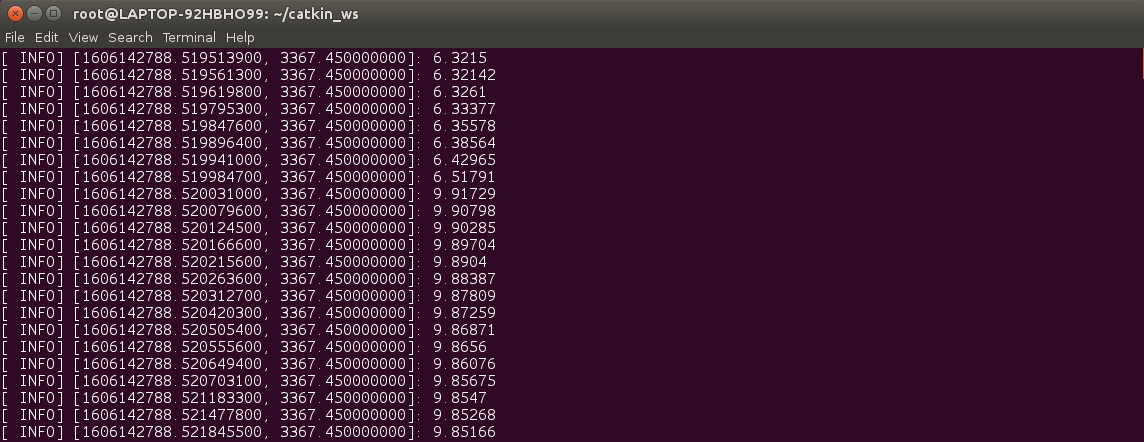The width and height of the screenshot is (1144, 442).
Task: Click the log value 6.3215
Action: (x=460, y=58)
